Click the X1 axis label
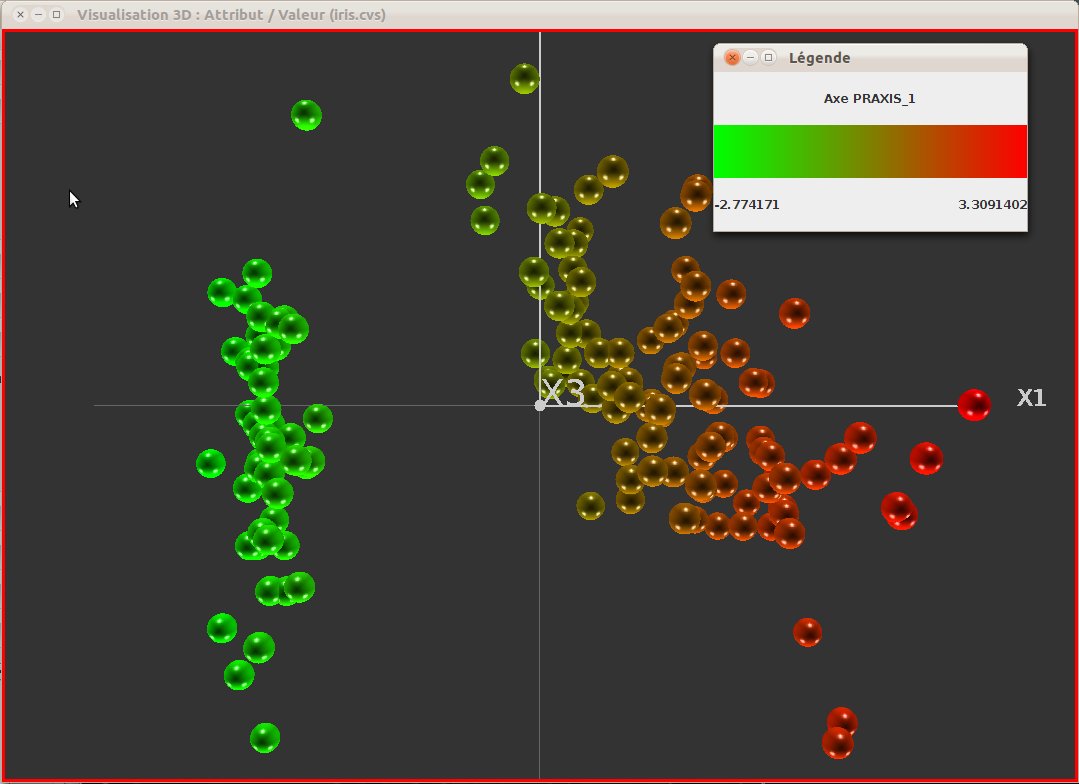The width and height of the screenshot is (1079, 784). point(1031,398)
